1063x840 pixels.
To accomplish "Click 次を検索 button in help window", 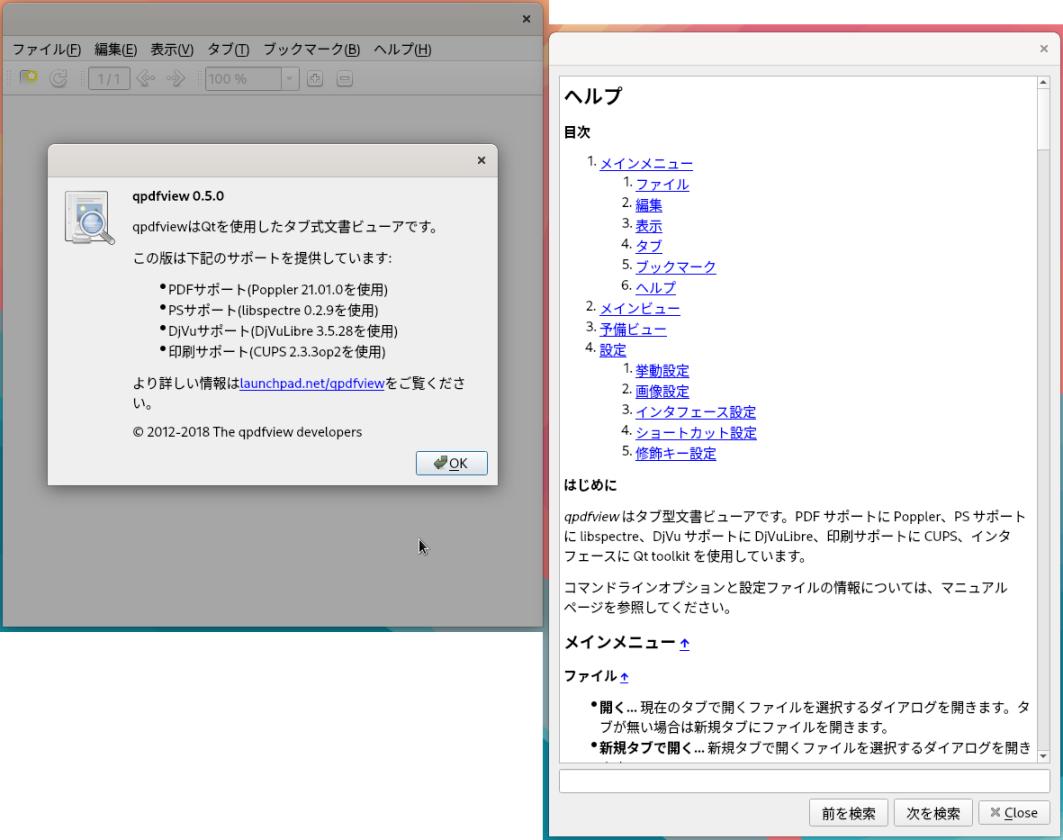I will pos(933,813).
